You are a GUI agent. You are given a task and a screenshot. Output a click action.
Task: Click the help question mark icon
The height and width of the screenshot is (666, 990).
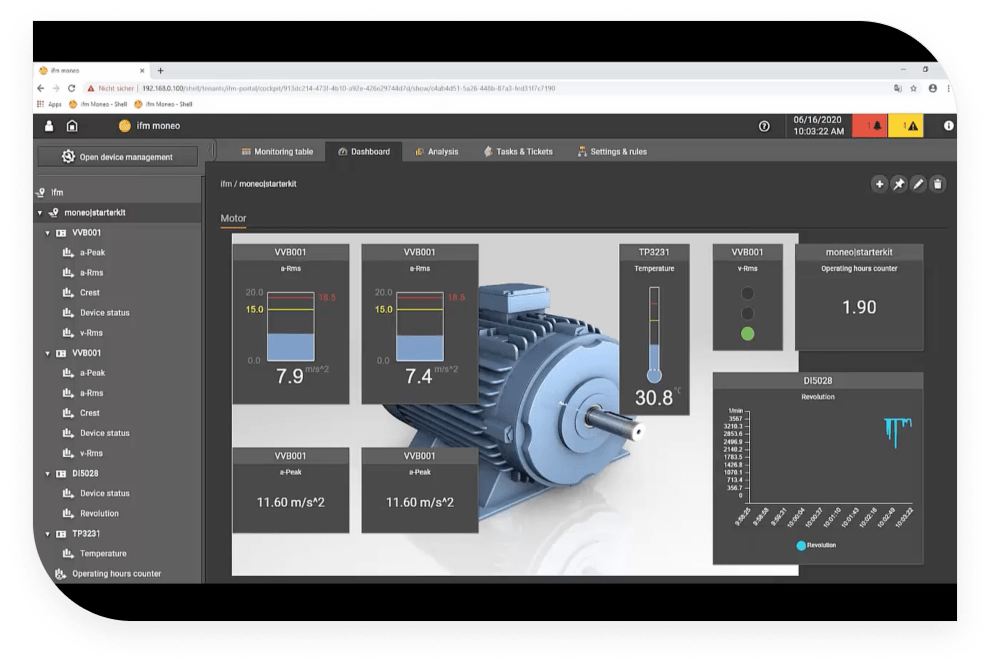(764, 126)
